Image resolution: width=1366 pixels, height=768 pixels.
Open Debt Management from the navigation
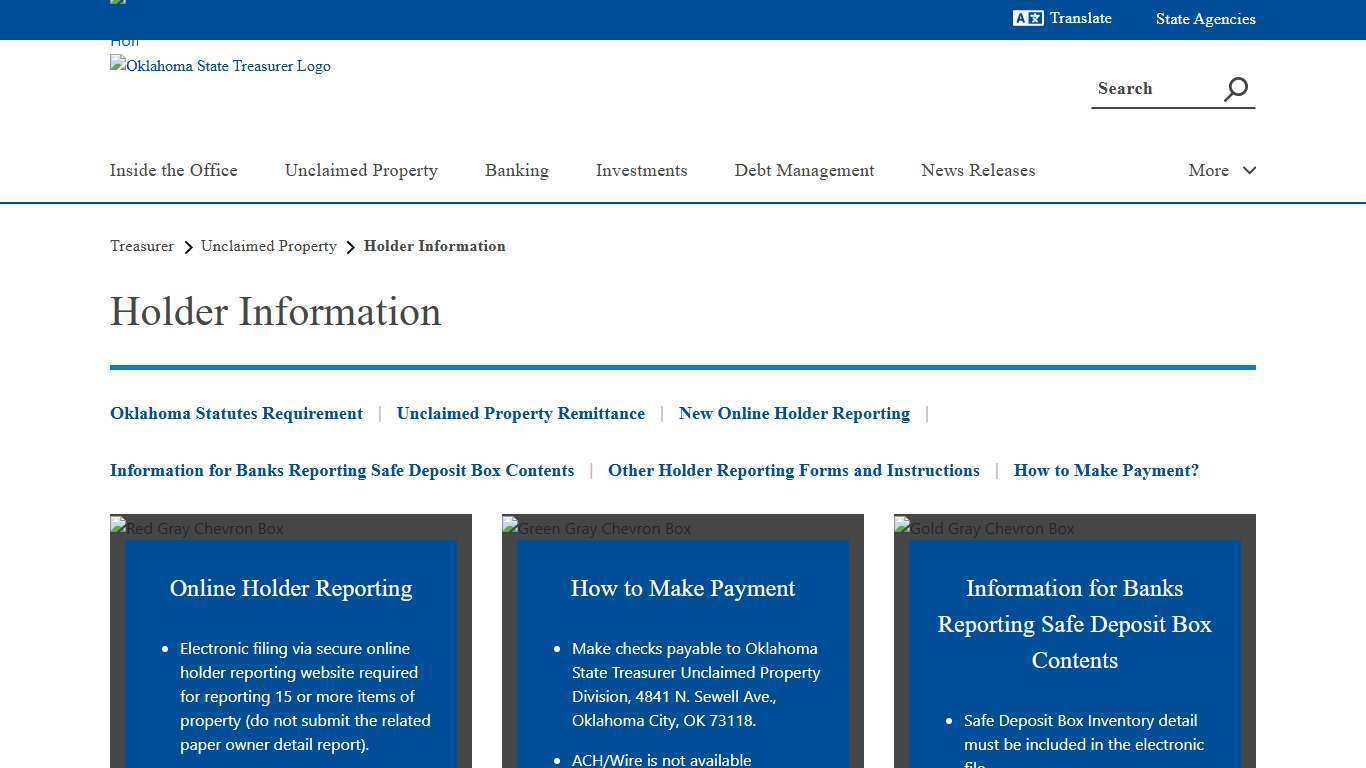(804, 170)
